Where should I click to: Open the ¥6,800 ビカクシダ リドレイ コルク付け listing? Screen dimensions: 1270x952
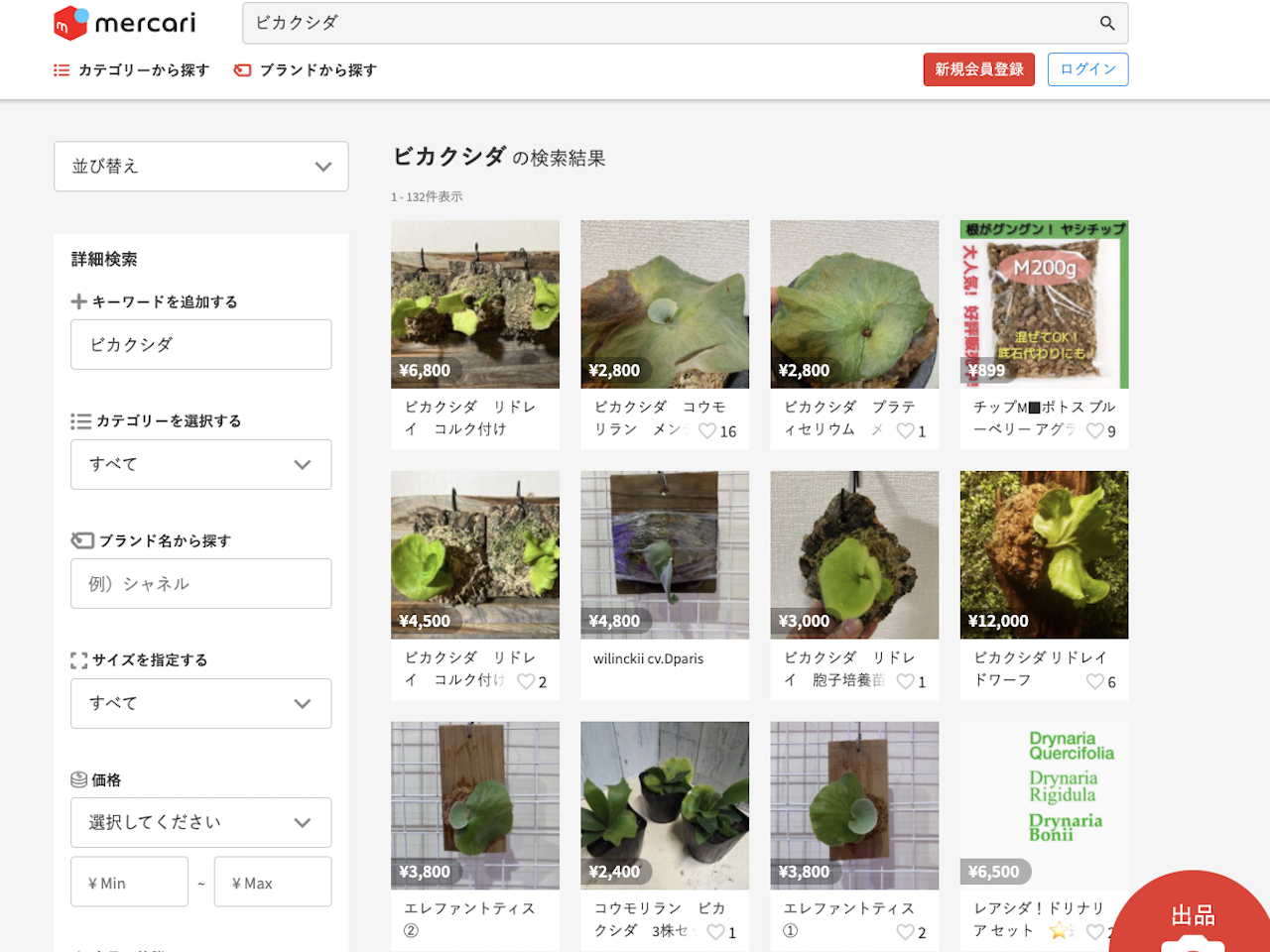pos(475,334)
